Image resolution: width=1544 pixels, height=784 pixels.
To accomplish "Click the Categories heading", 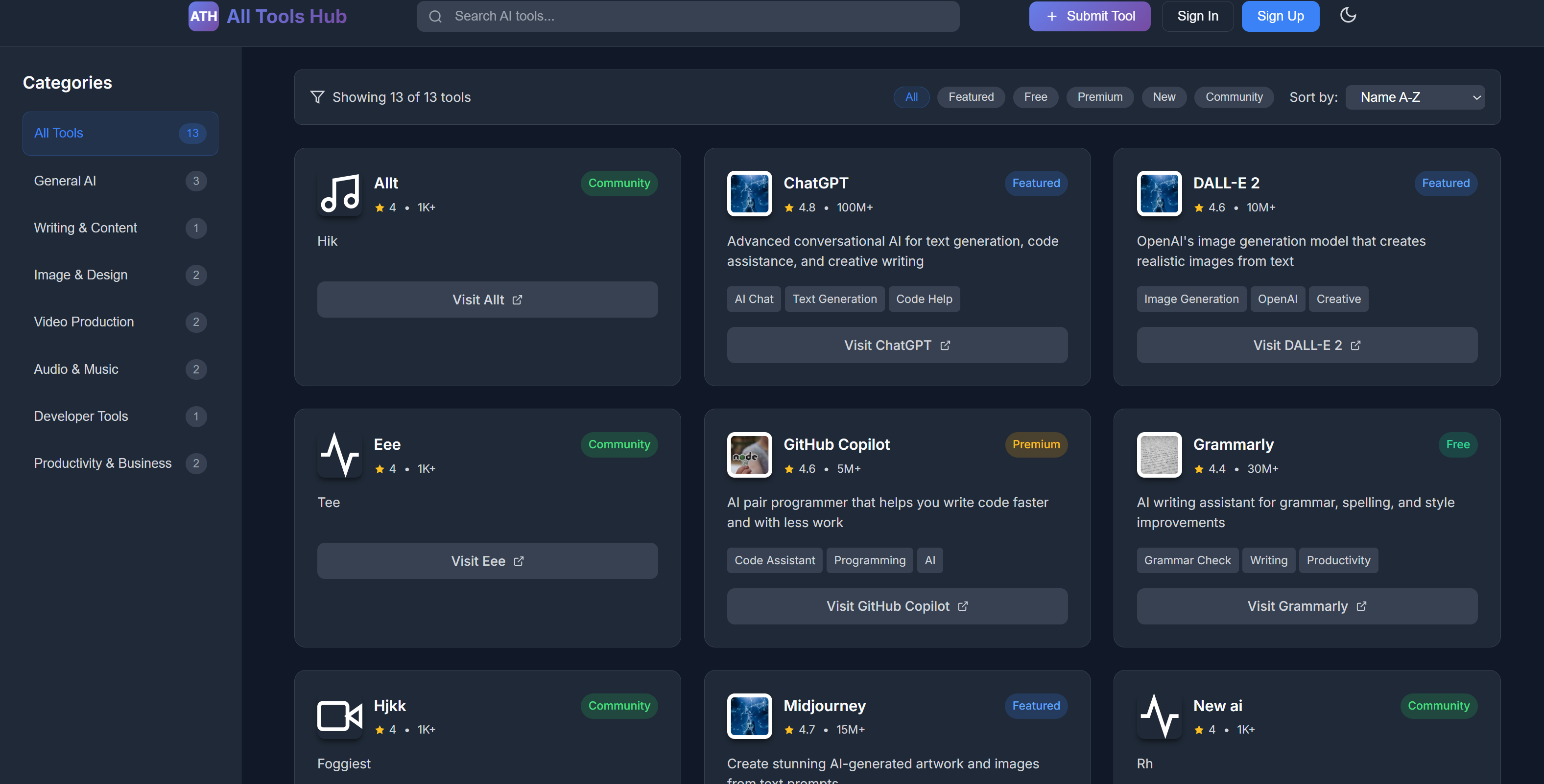I will click(x=67, y=83).
